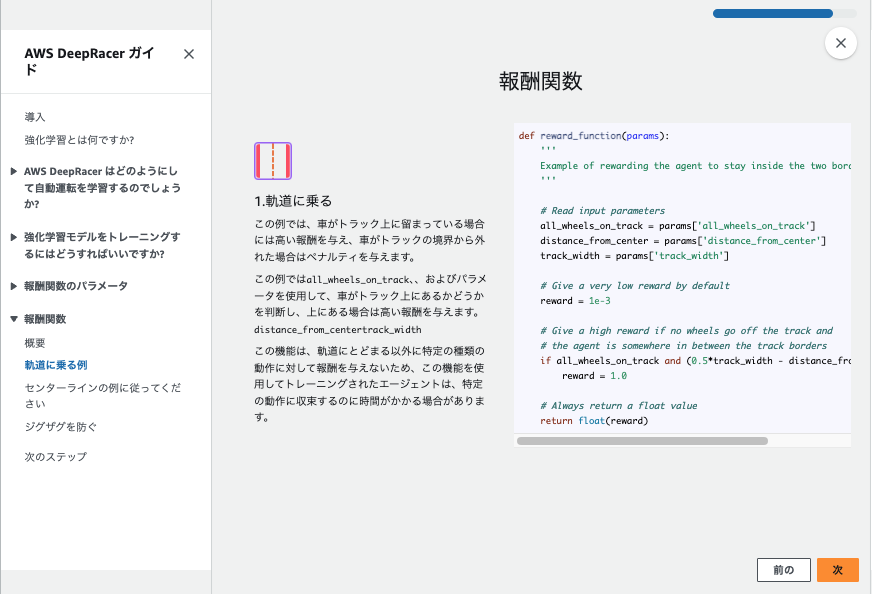Collapse the 報酬関数 section arrow
The image size is (872, 594).
tap(14, 319)
